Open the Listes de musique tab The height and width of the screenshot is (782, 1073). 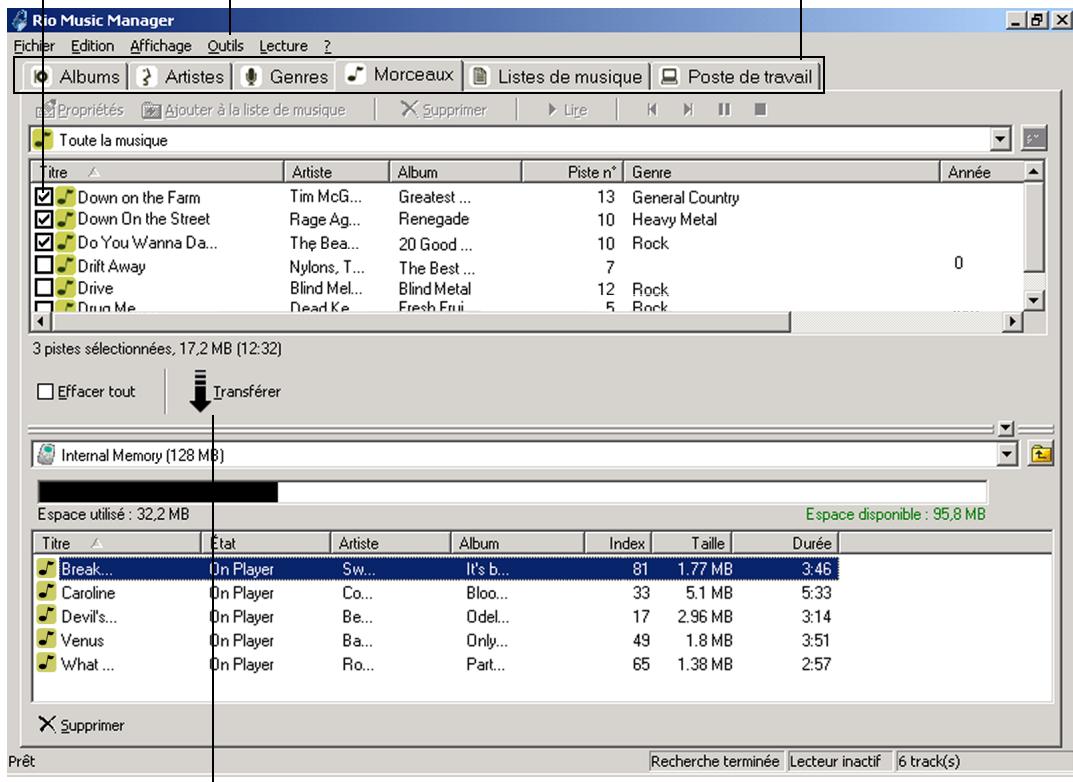558,76
